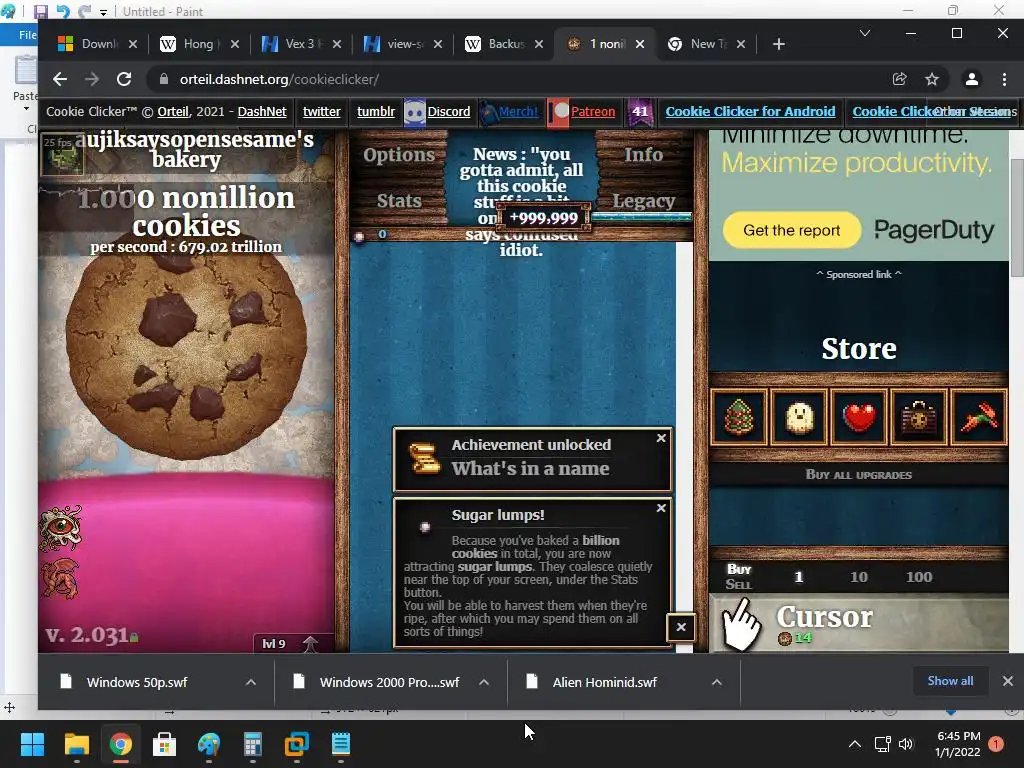Switch to the New Tab browser tab
The width and height of the screenshot is (1024, 768).
[x=706, y=44]
